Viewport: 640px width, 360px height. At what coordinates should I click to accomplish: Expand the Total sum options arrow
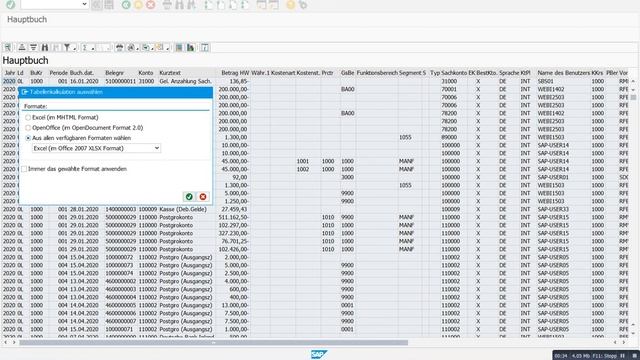pos(93,49)
